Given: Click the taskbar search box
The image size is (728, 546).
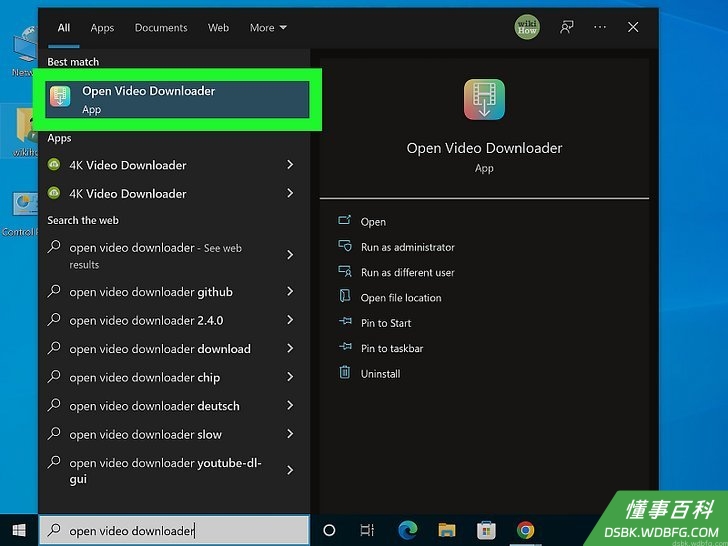Looking at the screenshot, I should [174, 530].
